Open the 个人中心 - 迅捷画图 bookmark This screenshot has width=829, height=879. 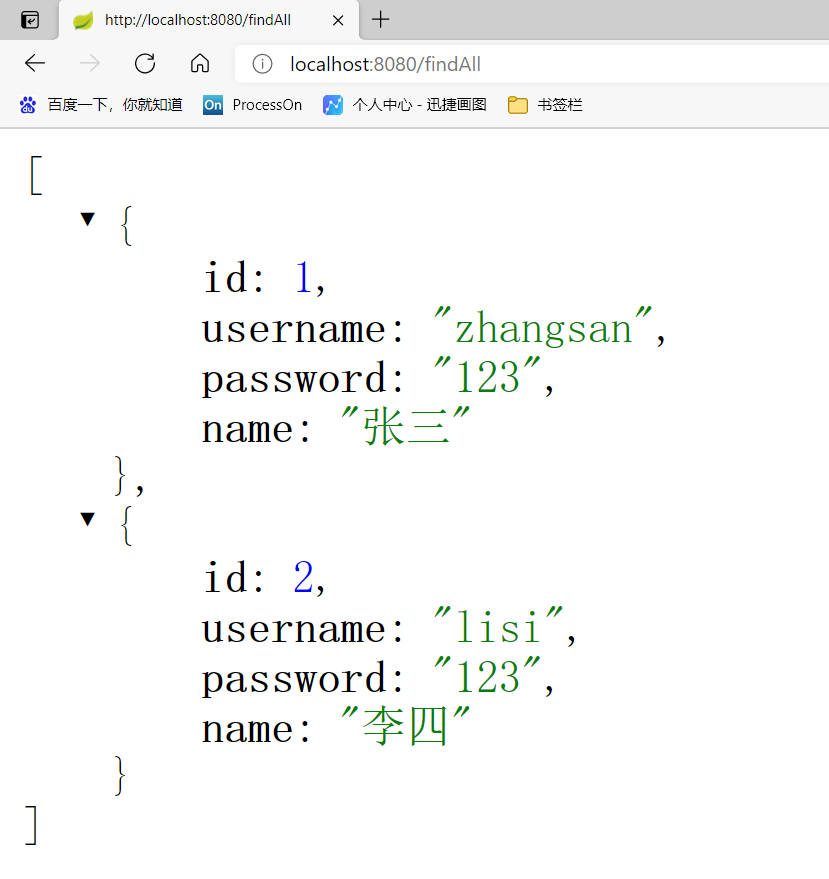click(405, 105)
